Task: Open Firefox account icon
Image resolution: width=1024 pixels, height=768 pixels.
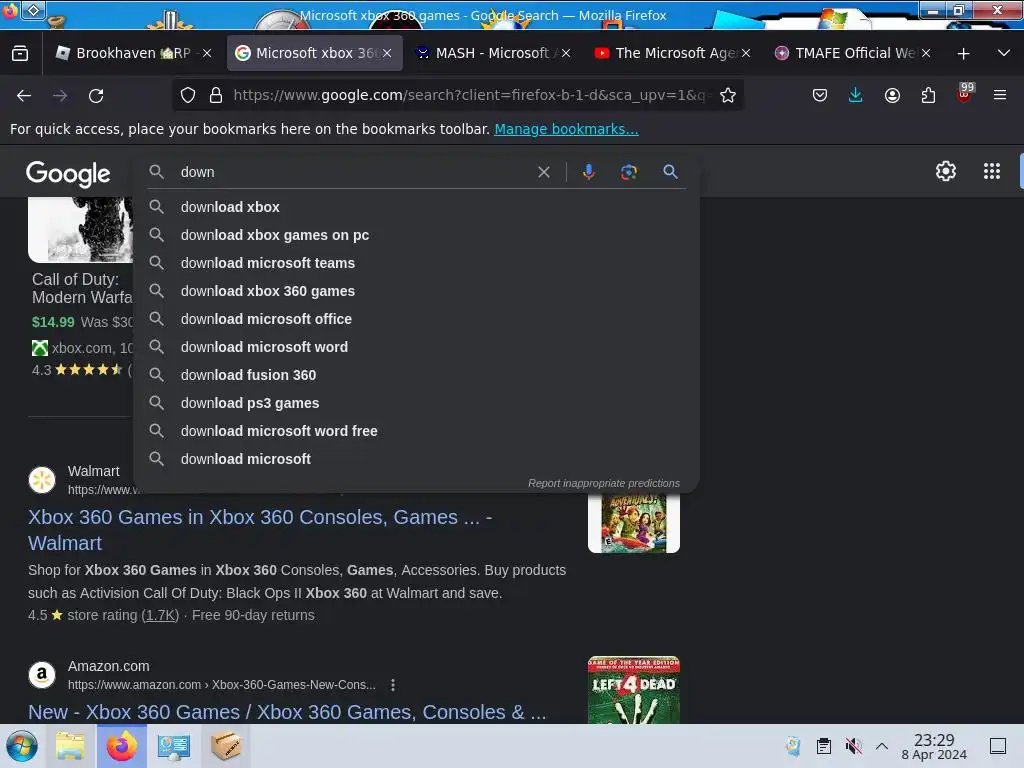Action: [x=892, y=95]
